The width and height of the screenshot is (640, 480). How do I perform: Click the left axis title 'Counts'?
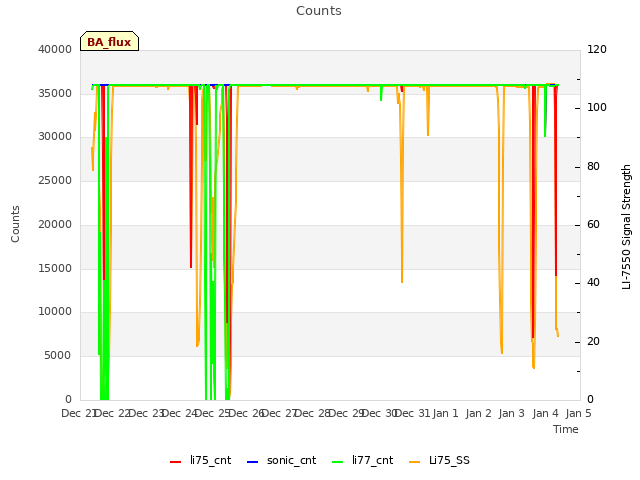click(x=15, y=224)
